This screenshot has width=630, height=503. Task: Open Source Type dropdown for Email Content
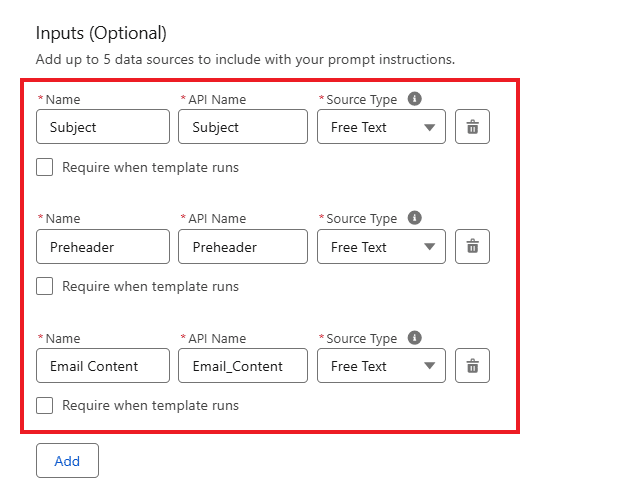coord(381,366)
